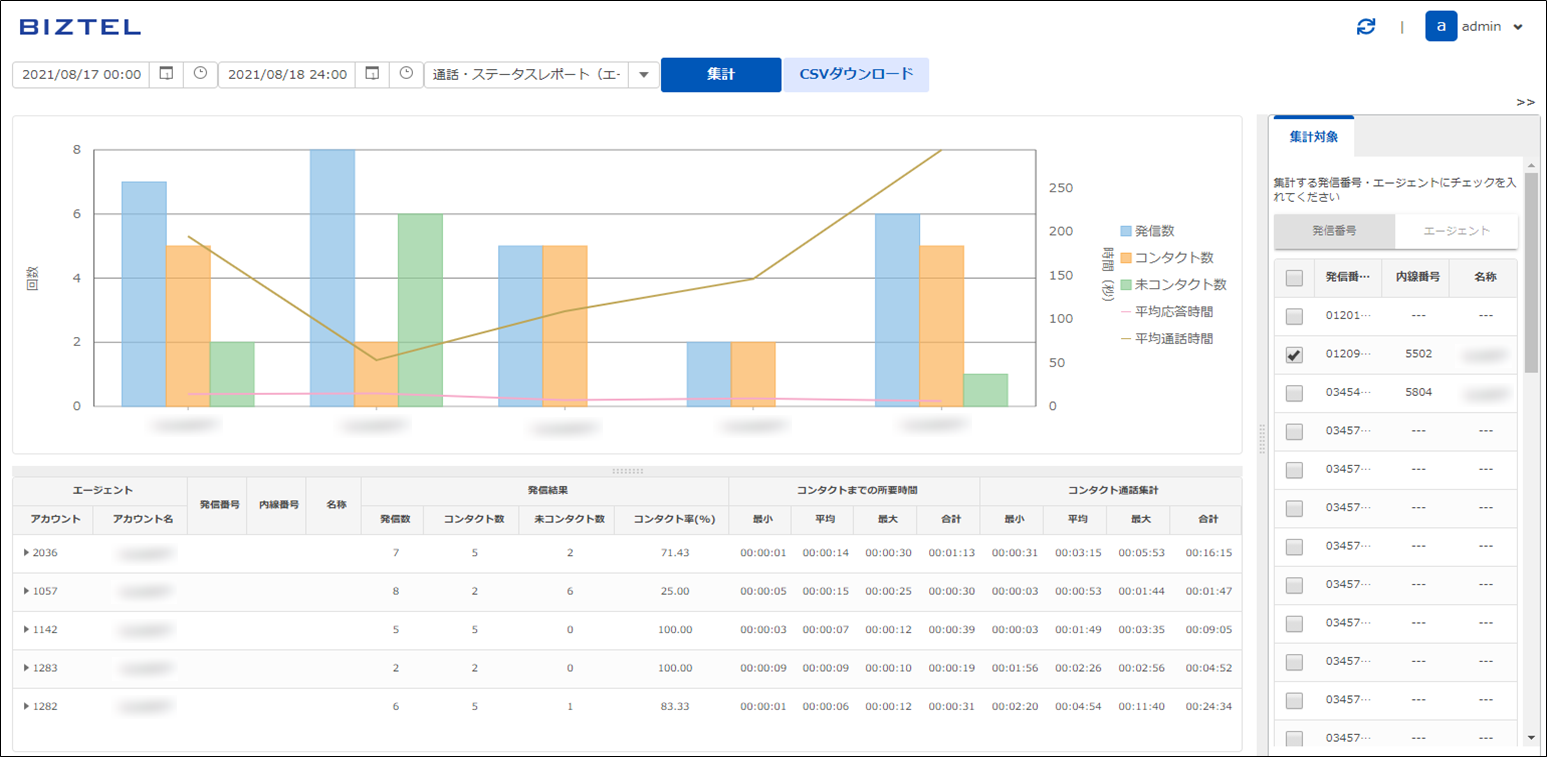Check the checkbox for extension 5804
The image size is (1547, 757).
tap(1294, 393)
